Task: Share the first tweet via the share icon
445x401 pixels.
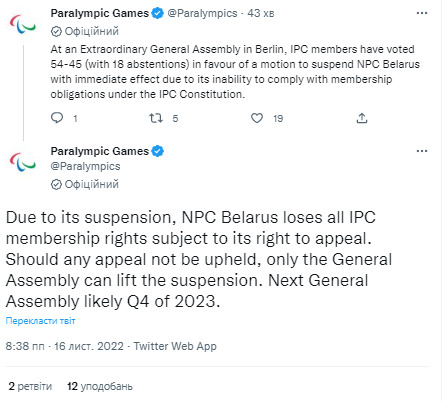Action: click(362, 118)
